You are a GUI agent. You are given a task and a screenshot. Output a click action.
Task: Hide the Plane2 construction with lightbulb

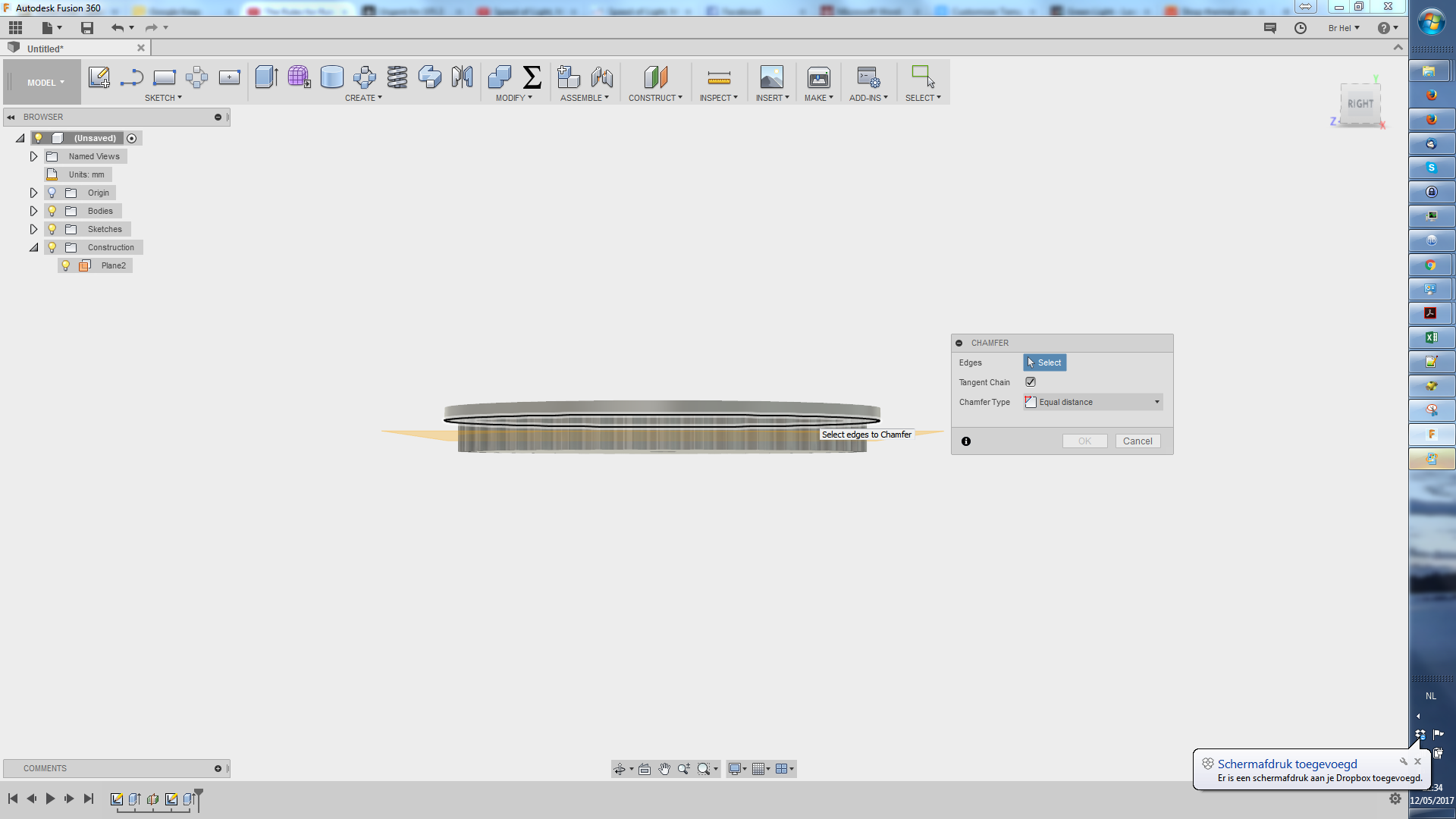66,265
